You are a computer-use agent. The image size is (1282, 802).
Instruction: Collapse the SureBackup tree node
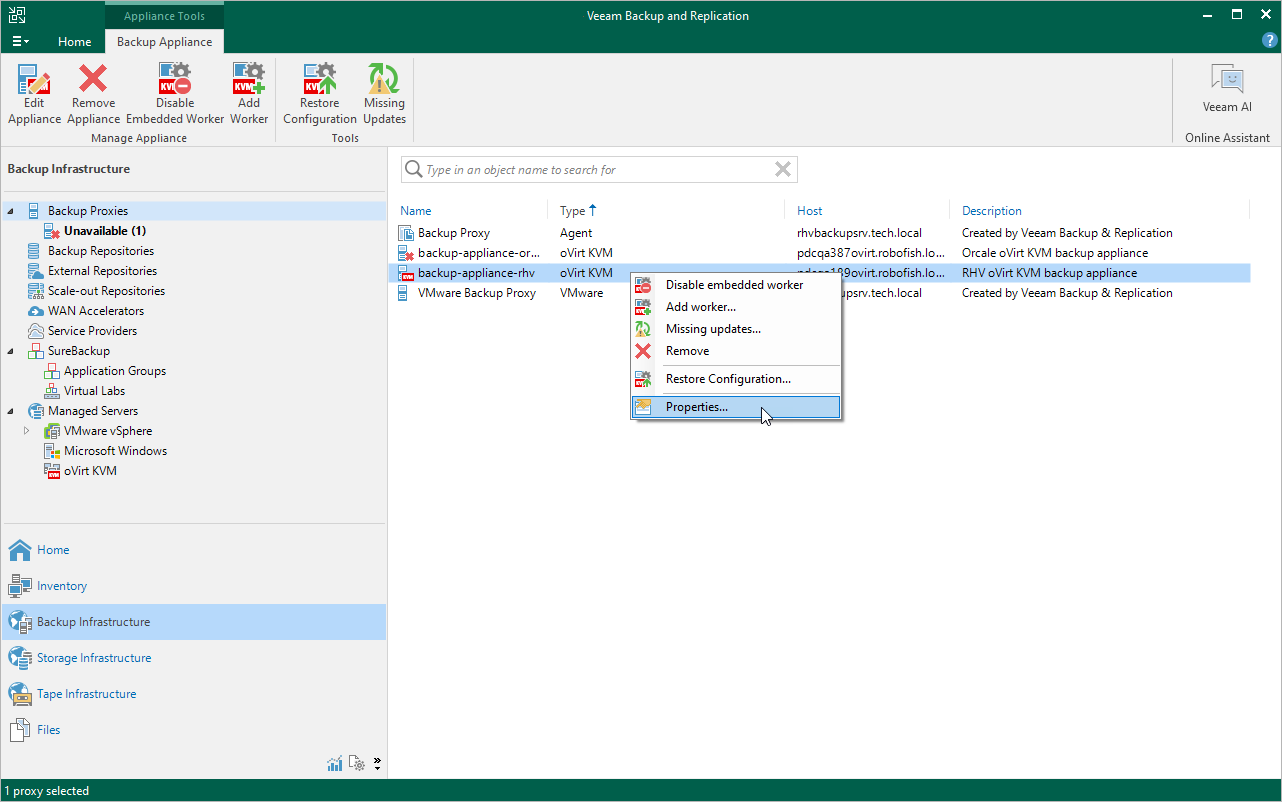(x=10, y=351)
